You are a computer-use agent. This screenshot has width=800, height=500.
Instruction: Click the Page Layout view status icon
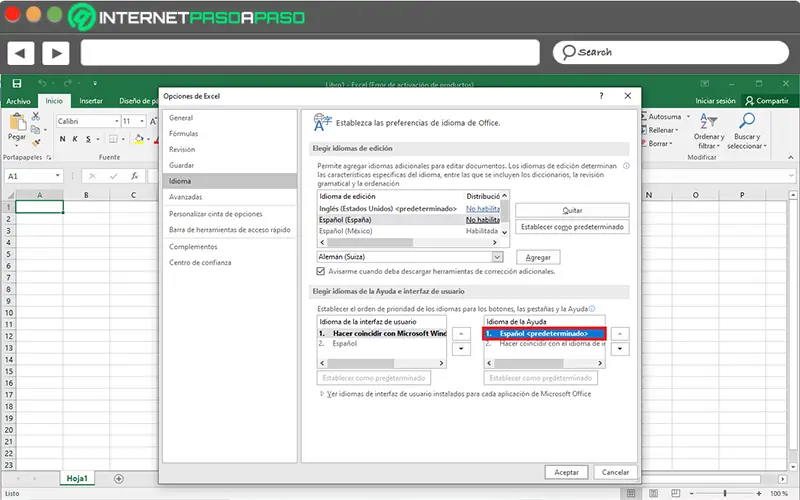pos(654,493)
